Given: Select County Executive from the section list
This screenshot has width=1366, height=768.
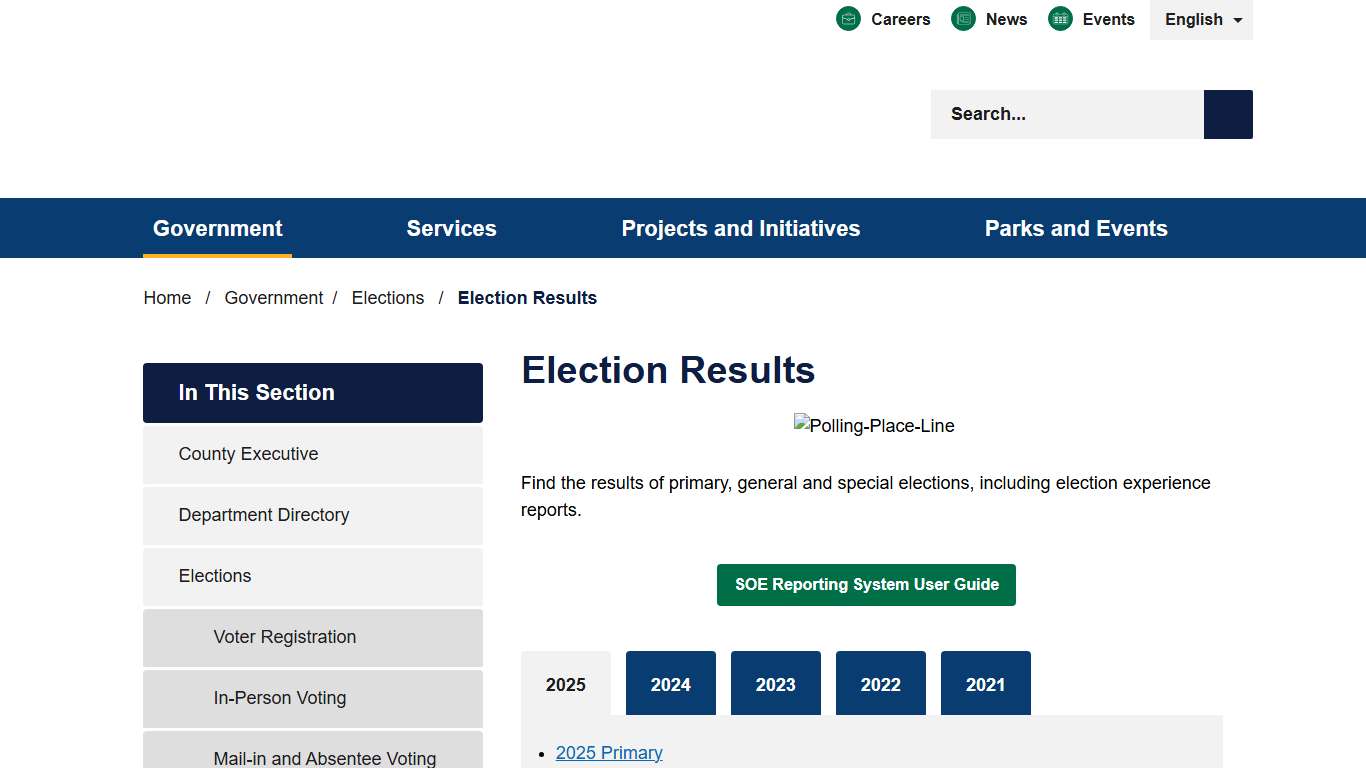Looking at the screenshot, I should (248, 454).
